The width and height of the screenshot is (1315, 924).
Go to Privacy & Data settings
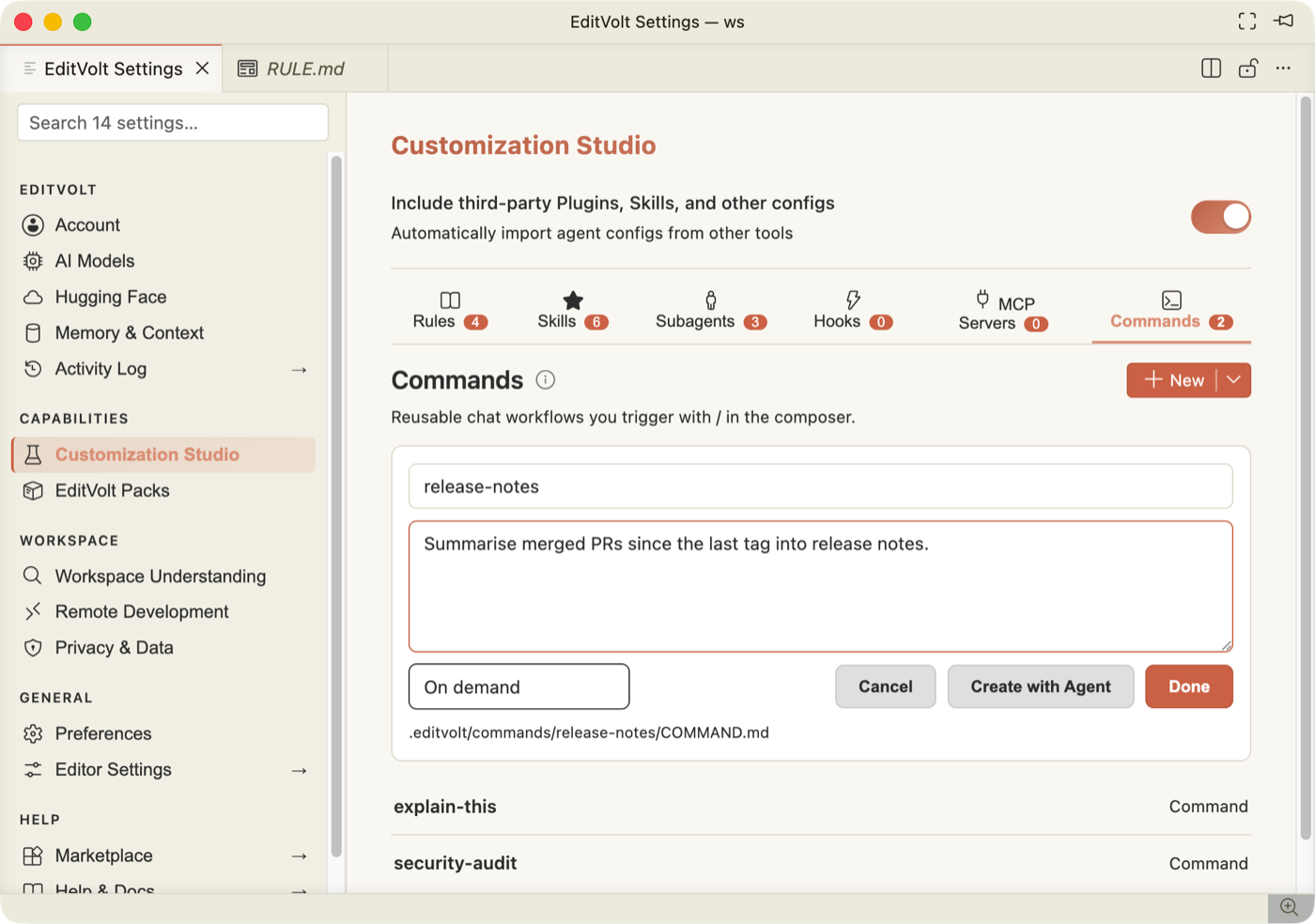click(163, 648)
